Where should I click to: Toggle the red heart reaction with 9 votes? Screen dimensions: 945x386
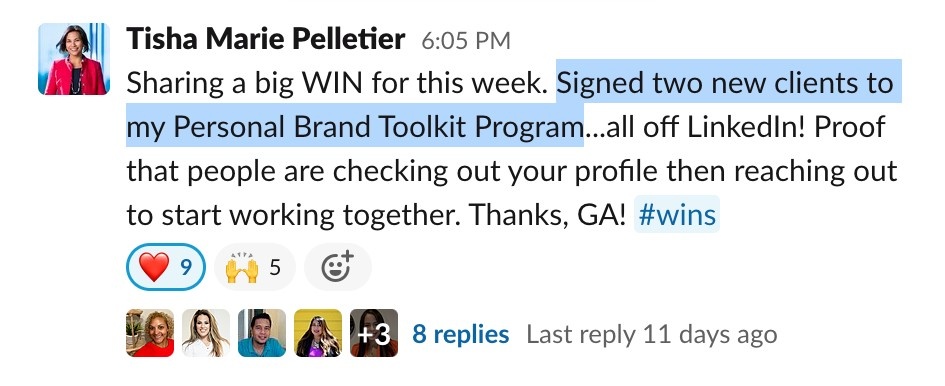coord(166,267)
